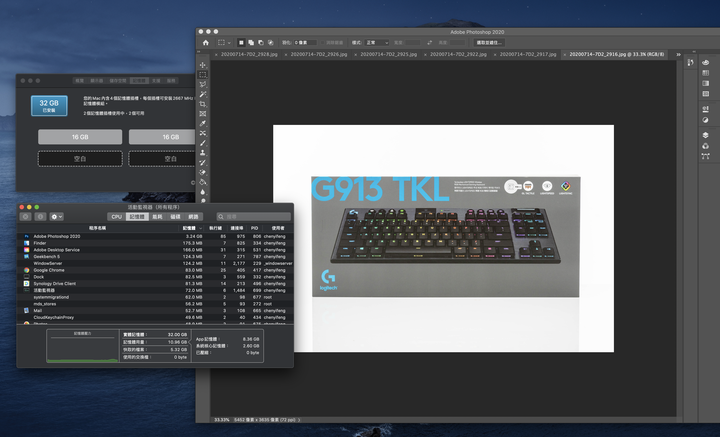Choose New Selection mode in options bar

(x=241, y=43)
